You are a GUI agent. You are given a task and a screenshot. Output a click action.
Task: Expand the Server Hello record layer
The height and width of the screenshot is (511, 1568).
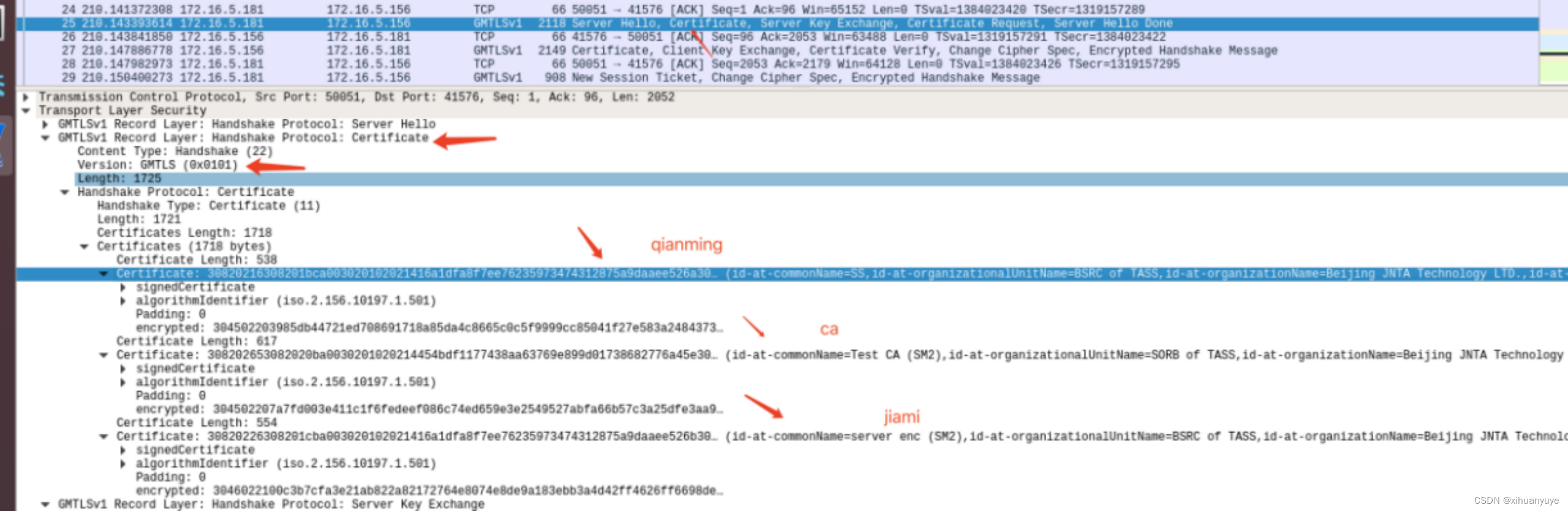coord(45,124)
